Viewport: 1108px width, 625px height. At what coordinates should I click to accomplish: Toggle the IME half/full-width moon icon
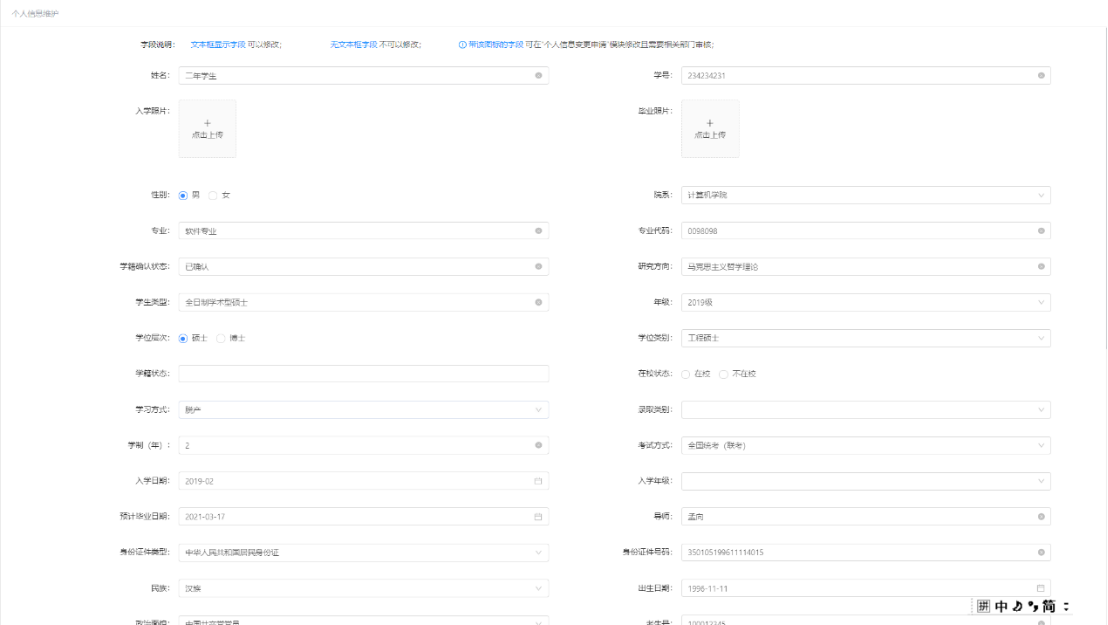[x=1018, y=606]
